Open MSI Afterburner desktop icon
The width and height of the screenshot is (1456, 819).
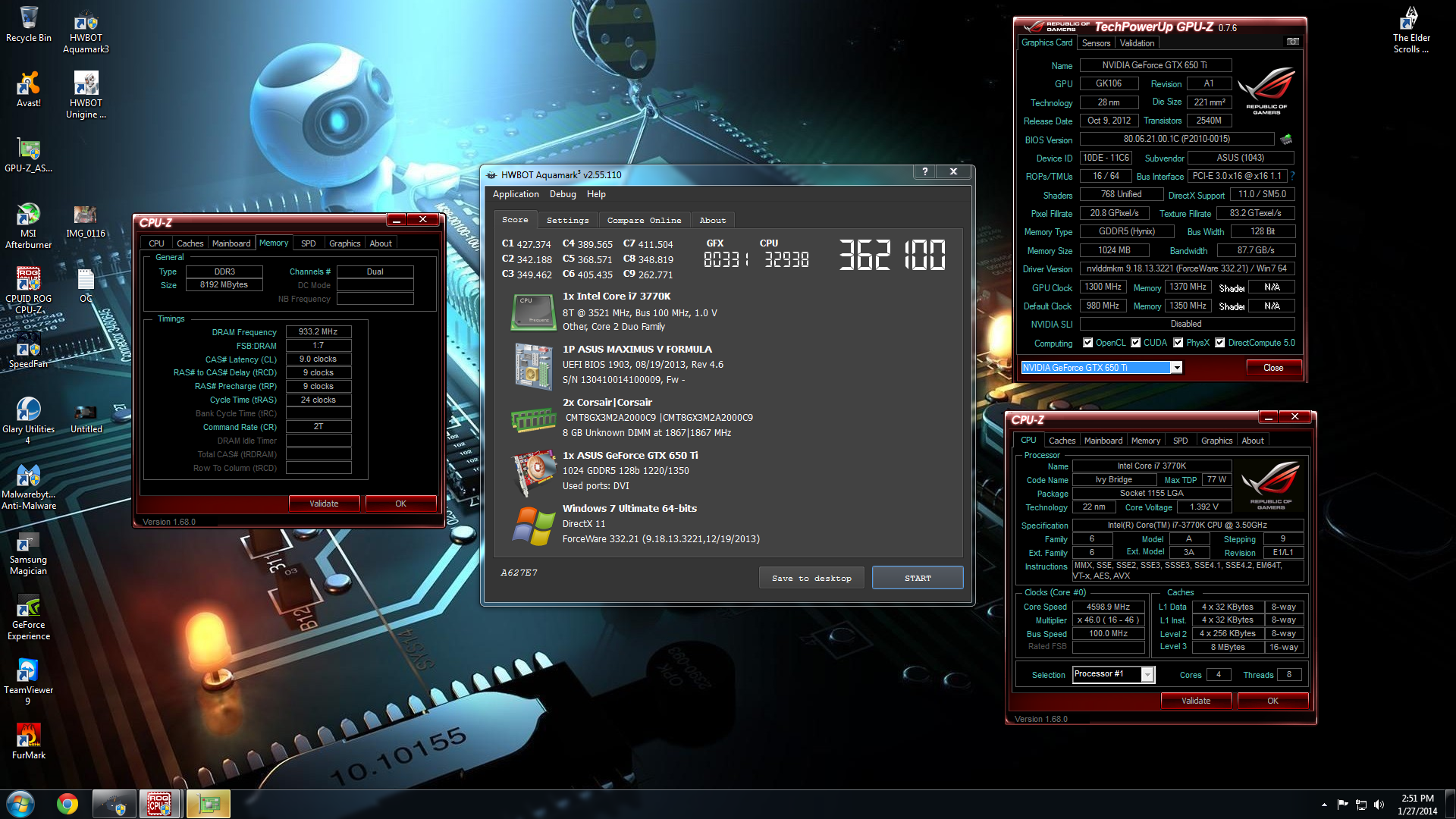(29, 226)
